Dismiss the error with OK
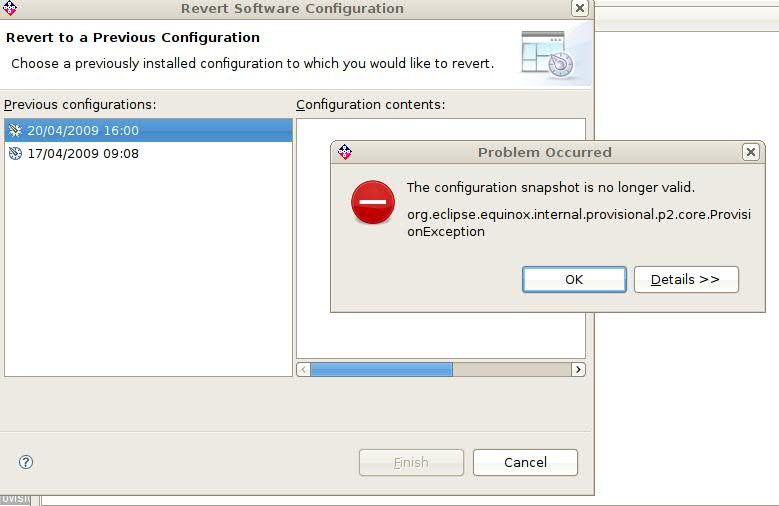 point(574,279)
